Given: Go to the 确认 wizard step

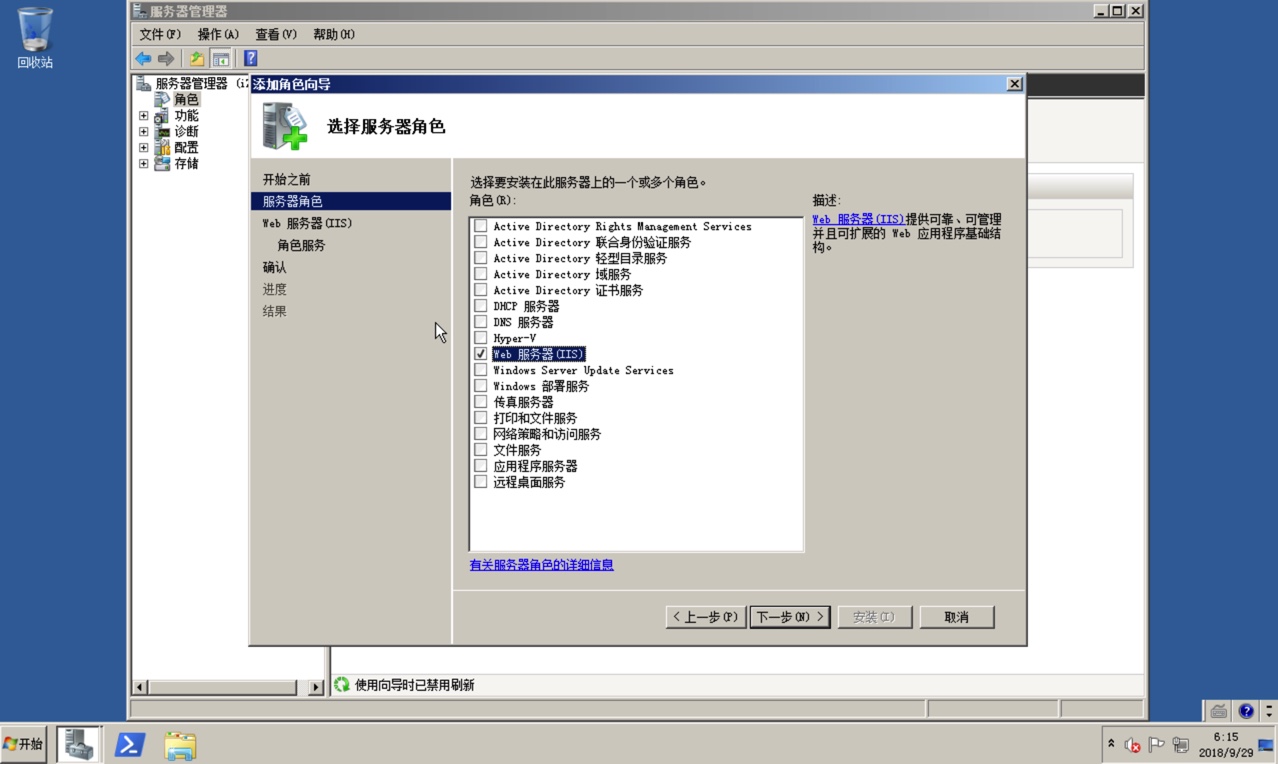Looking at the screenshot, I should click(274, 267).
